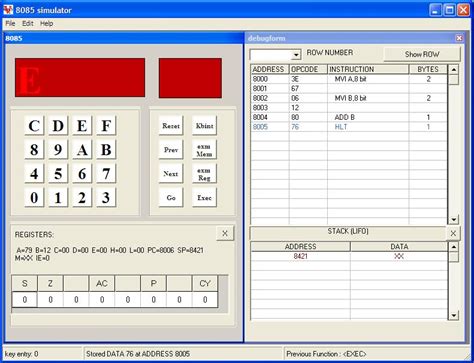Click the STACK (LIFO) header button

348,232
